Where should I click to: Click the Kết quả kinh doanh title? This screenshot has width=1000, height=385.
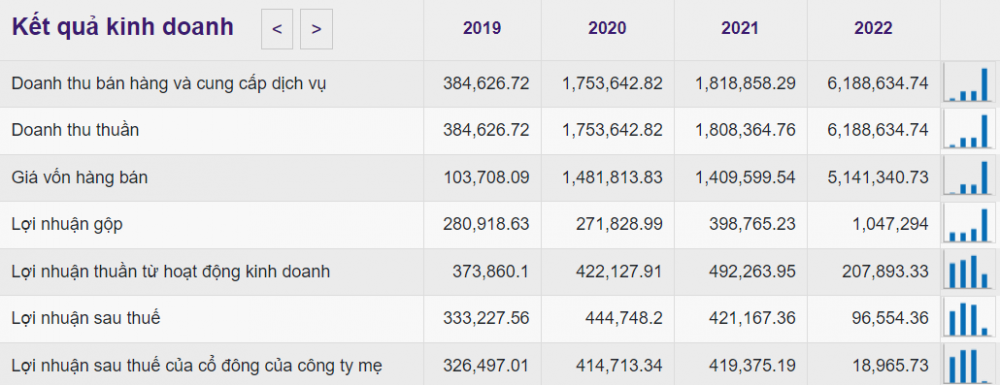pos(122,27)
